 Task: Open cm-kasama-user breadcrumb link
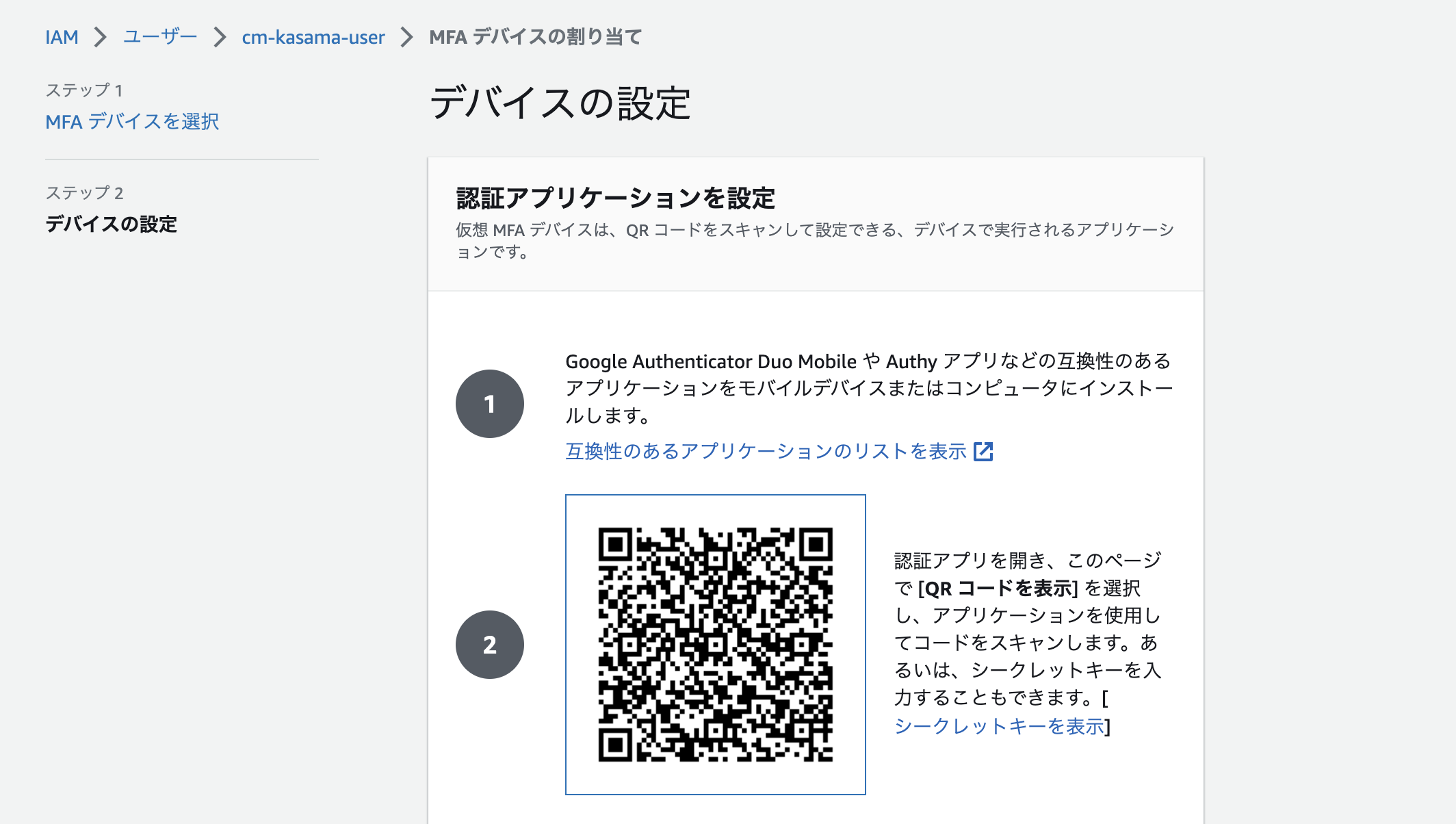(313, 37)
